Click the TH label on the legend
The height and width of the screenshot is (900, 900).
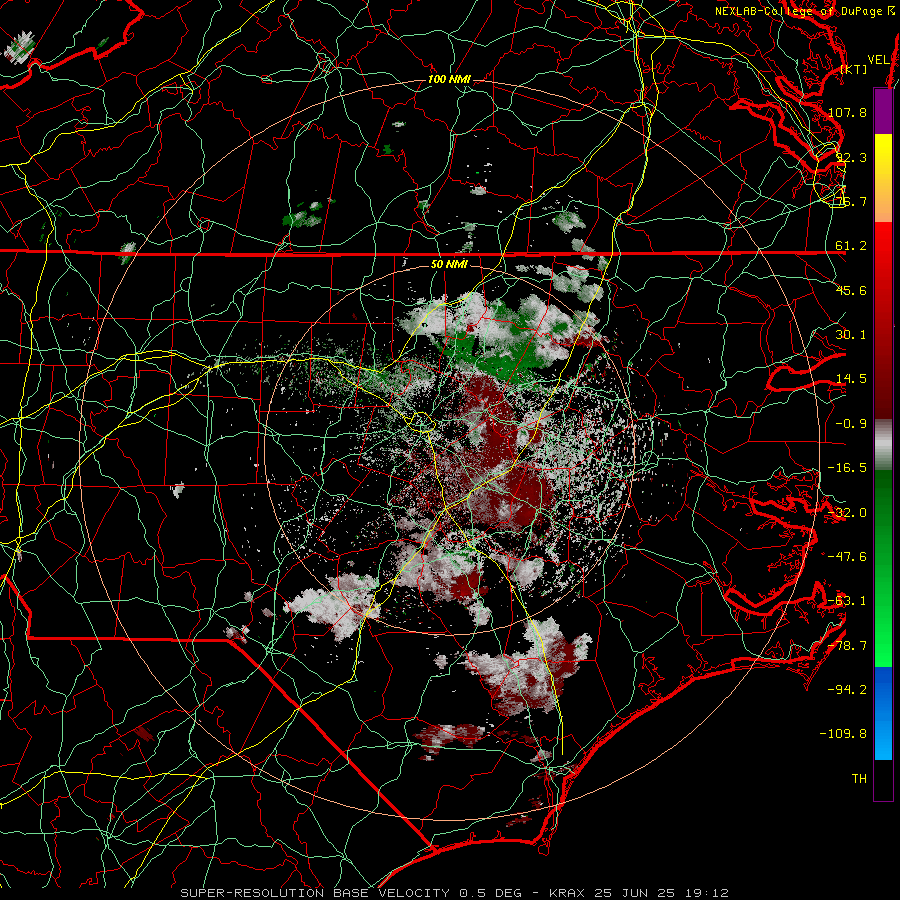pyautogui.click(x=859, y=779)
